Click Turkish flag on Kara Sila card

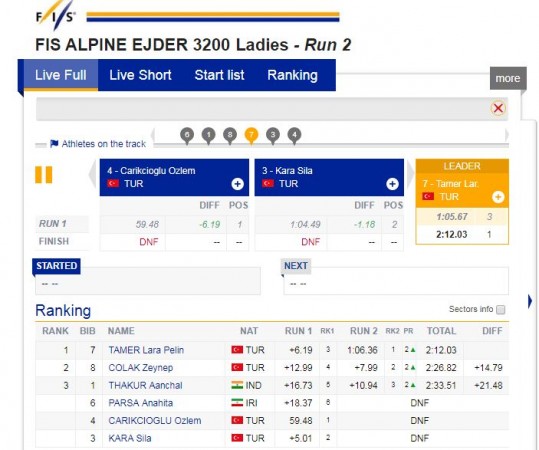pos(268,184)
